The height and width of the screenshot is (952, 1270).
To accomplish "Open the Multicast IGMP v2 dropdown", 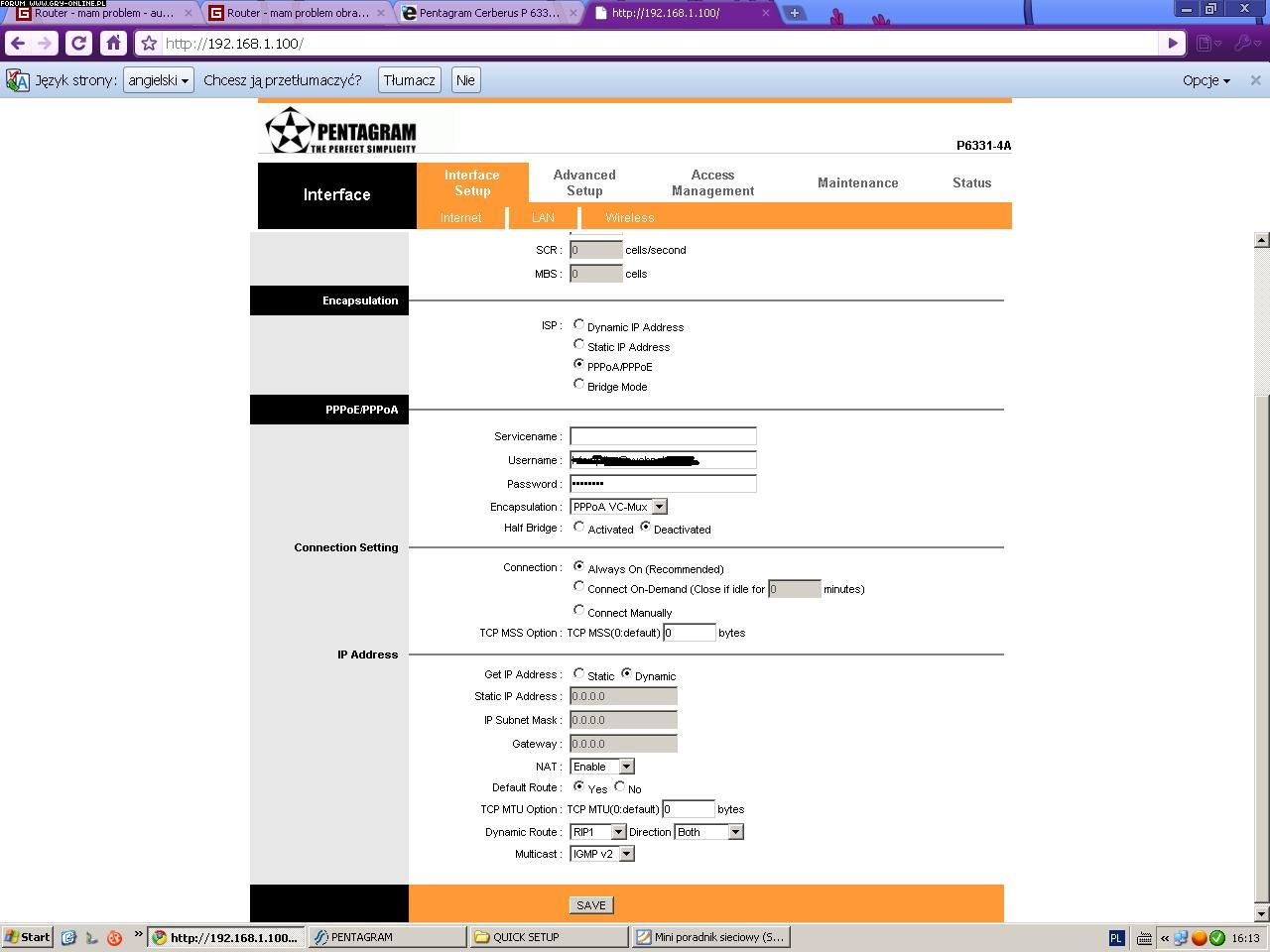I will click(x=601, y=854).
